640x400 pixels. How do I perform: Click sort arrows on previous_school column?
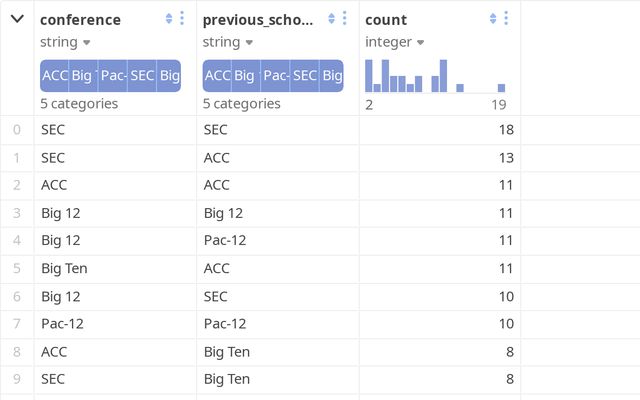pos(332,19)
